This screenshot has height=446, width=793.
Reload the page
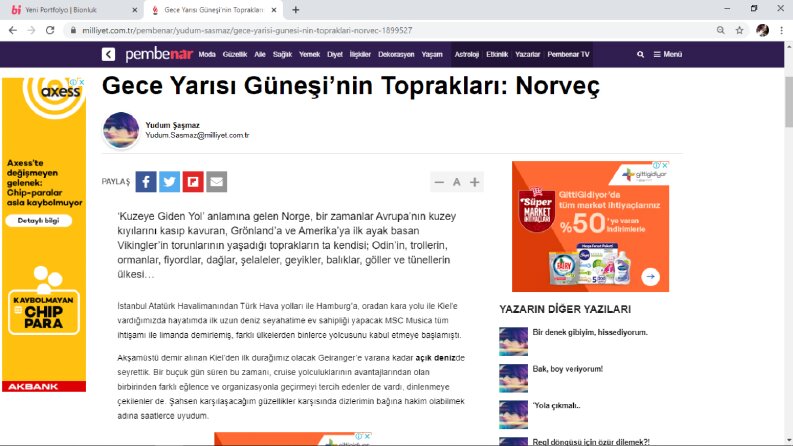pyautogui.click(x=50, y=30)
